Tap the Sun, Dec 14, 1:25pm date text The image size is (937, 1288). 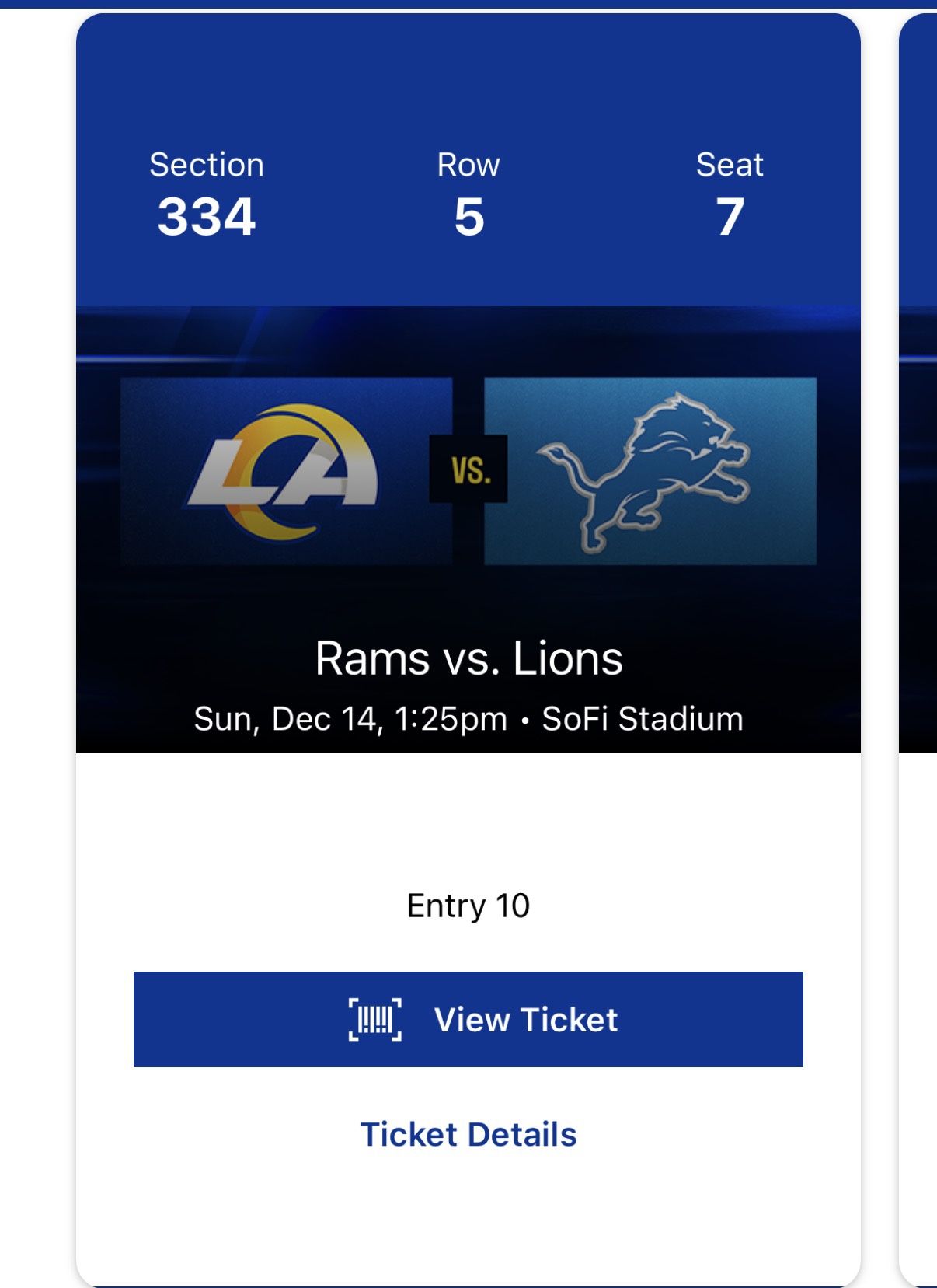tap(350, 719)
